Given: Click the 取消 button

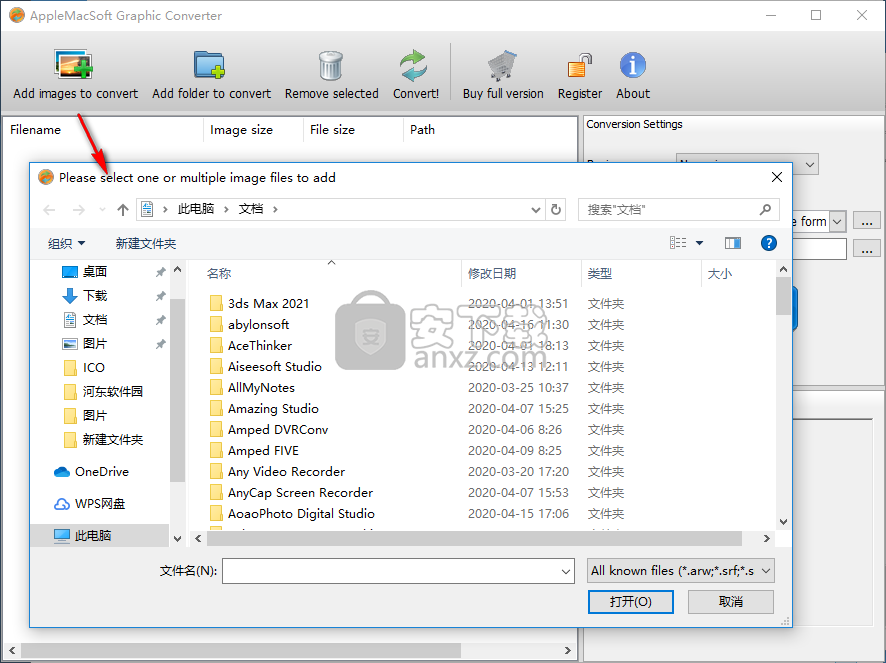Looking at the screenshot, I should (731, 602).
